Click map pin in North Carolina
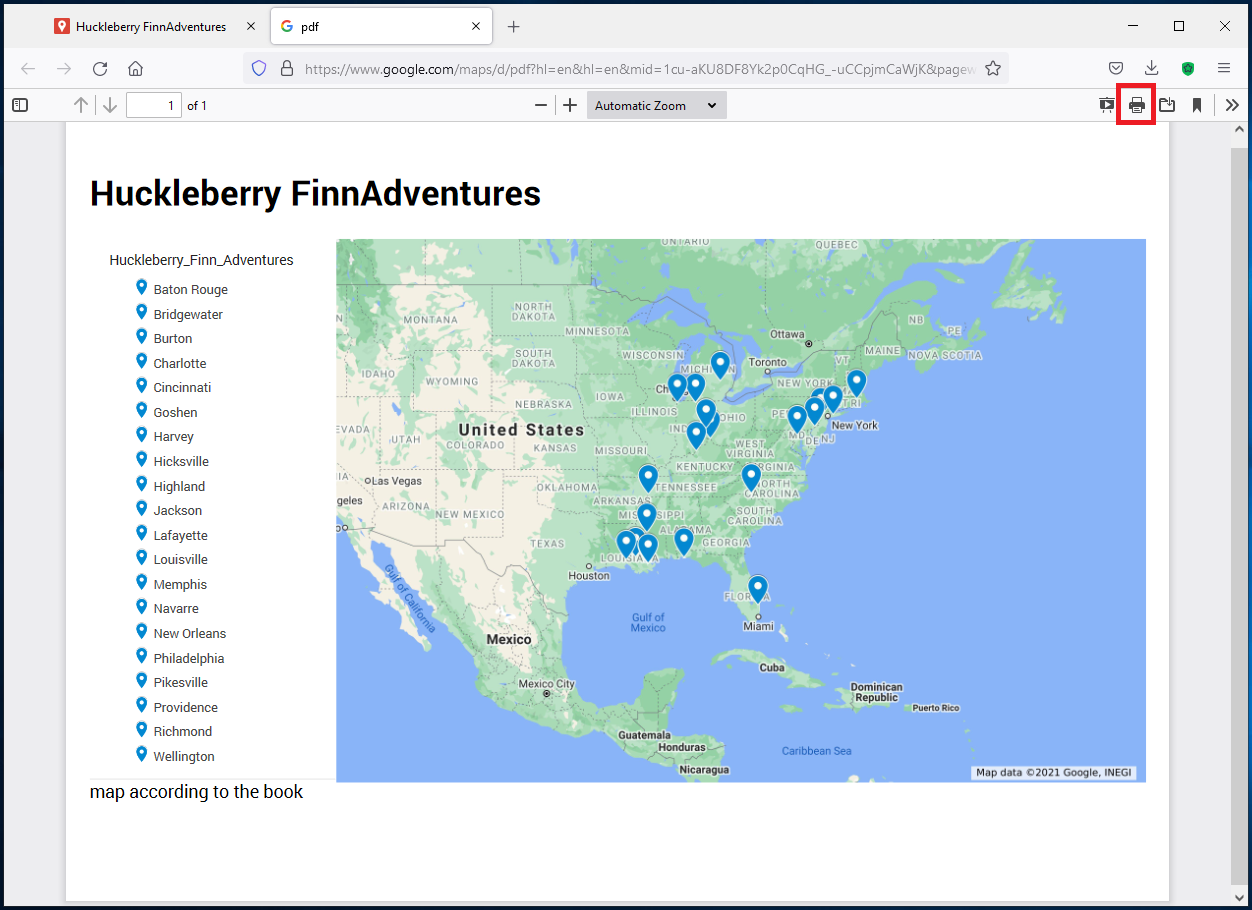The image size is (1252, 910). 751,477
